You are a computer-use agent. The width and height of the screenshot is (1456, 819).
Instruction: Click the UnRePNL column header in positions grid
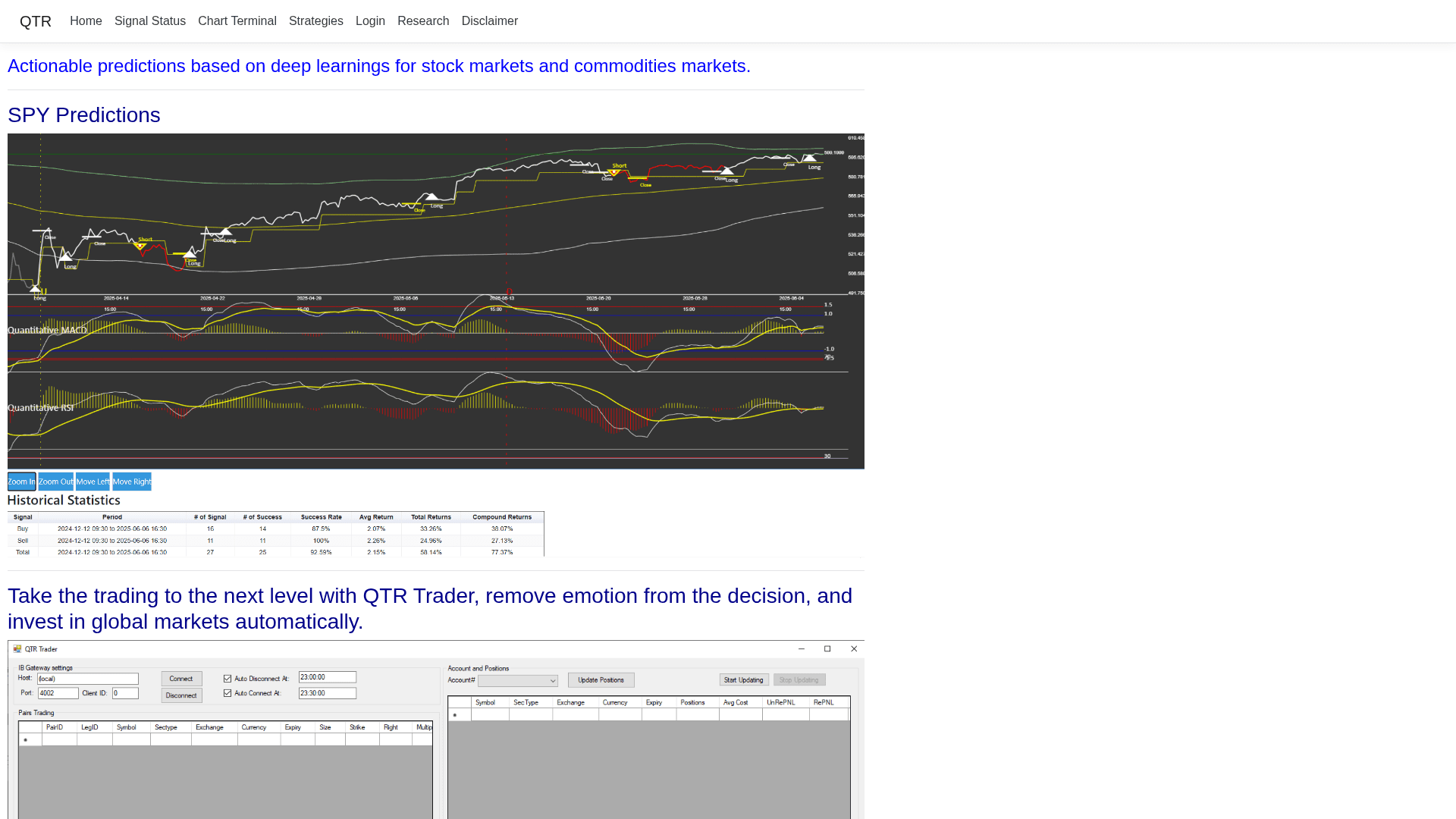point(785,702)
